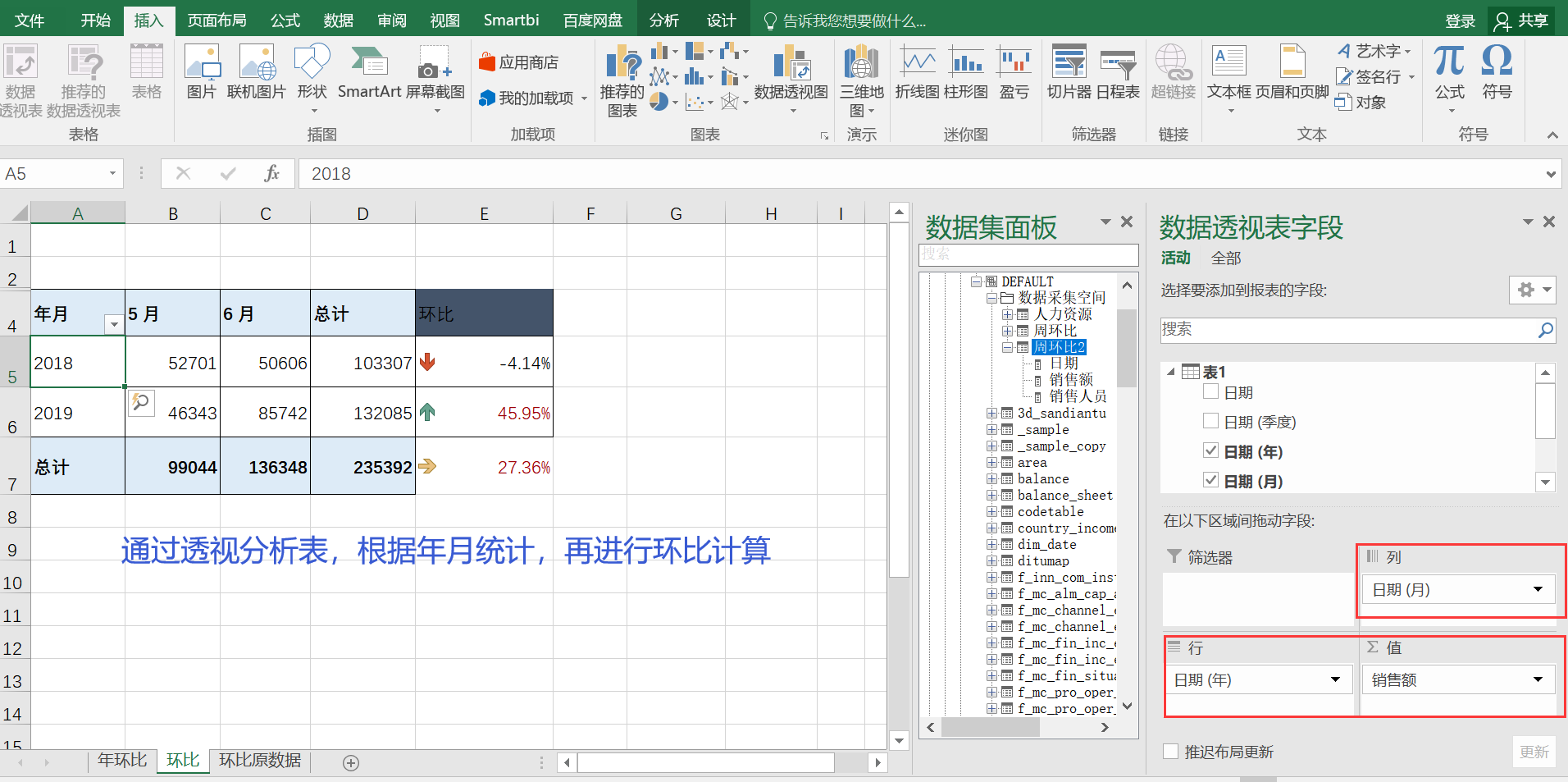Image resolution: width=1568 pixels, height=782 pixels.
Task: Enable 推迟布局更新 checkbox
Action: pyautogui.click(x=1171, y=751)
